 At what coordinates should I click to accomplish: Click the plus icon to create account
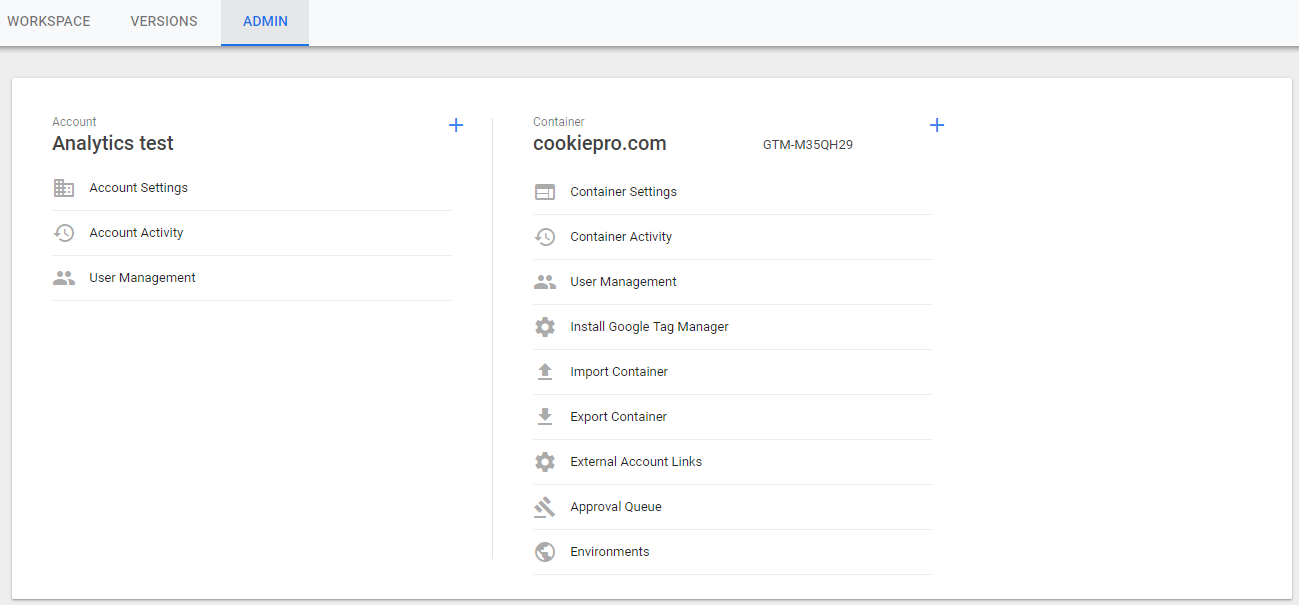point(456,125)
